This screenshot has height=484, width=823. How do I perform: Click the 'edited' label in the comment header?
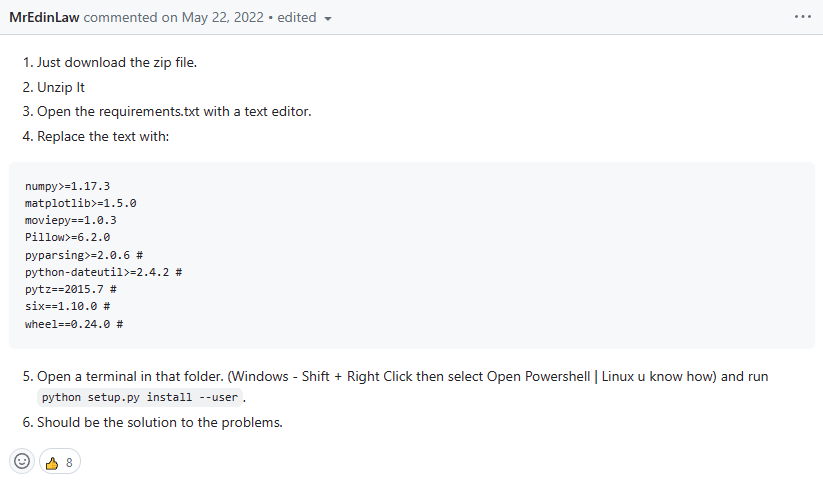(296, 17)
